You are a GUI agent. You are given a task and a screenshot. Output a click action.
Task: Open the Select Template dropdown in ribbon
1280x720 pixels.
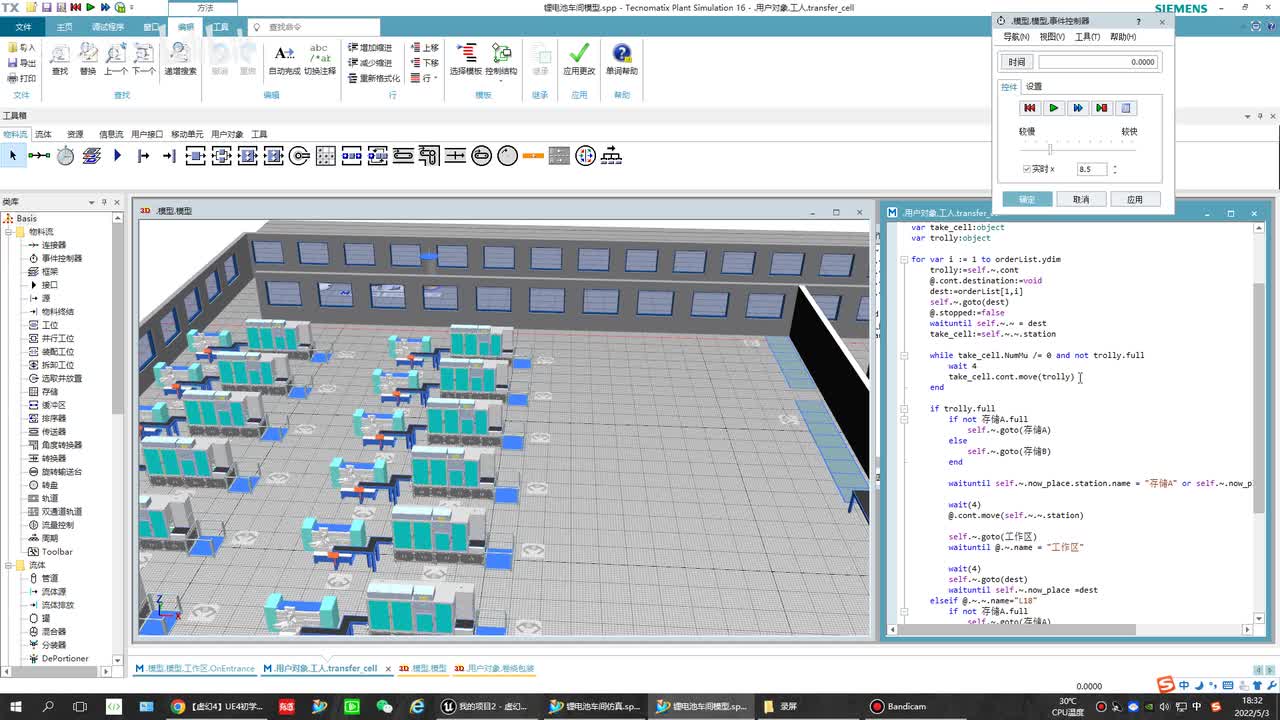point(466,59)
